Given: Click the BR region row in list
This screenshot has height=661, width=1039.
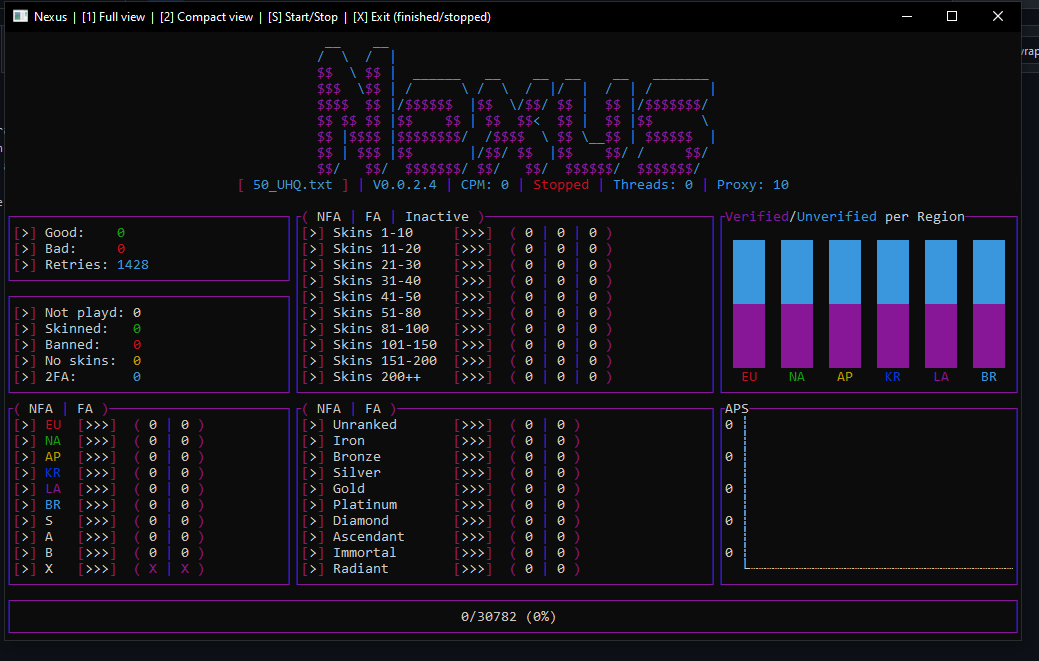Looking at the screenshot, I should (109, 505).
